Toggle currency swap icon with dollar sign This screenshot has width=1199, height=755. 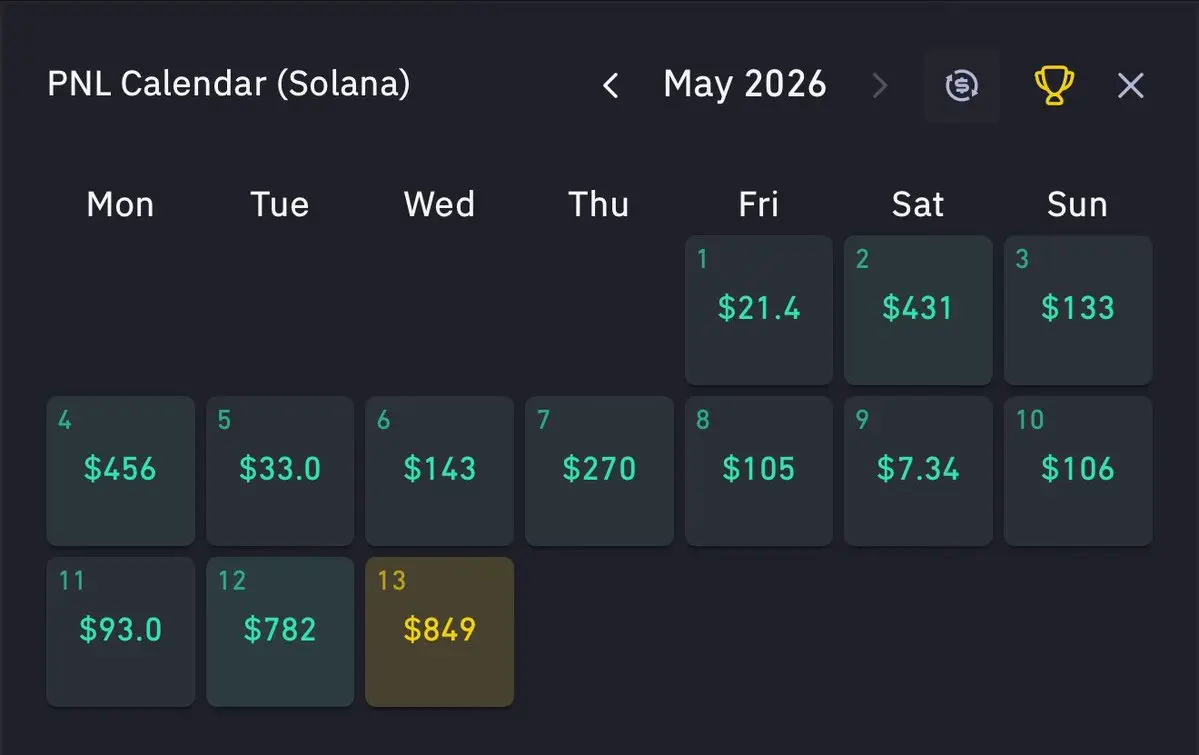click(961, 85)
